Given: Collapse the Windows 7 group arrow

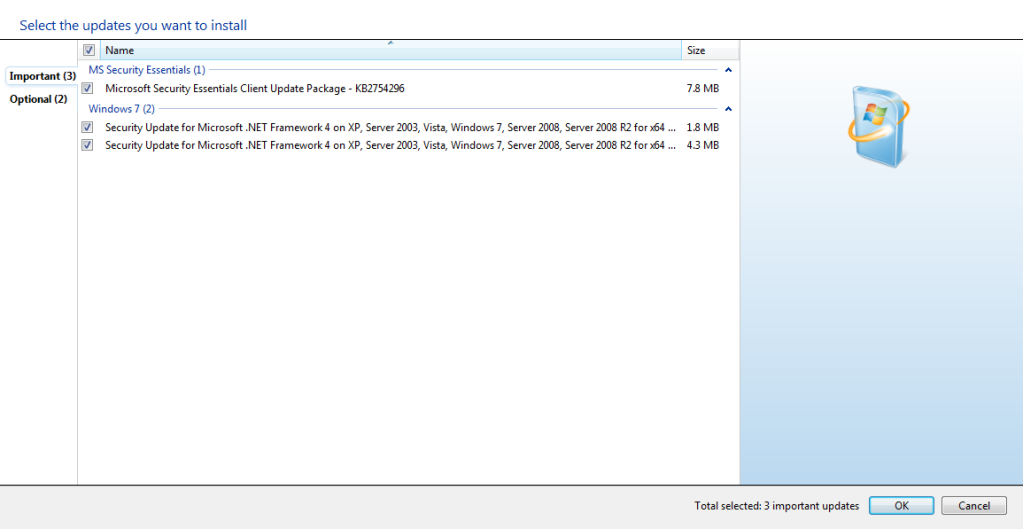Looking at the screenshot, I should (729, 109).
